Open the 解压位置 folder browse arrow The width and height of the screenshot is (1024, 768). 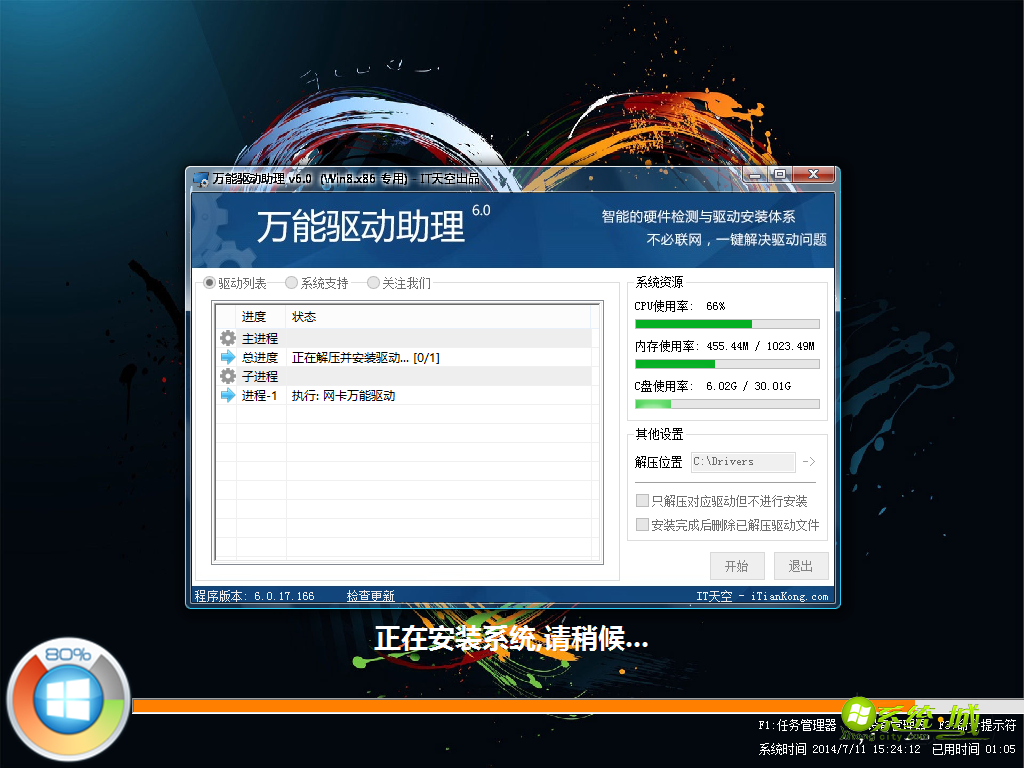(x=808, y=462)
